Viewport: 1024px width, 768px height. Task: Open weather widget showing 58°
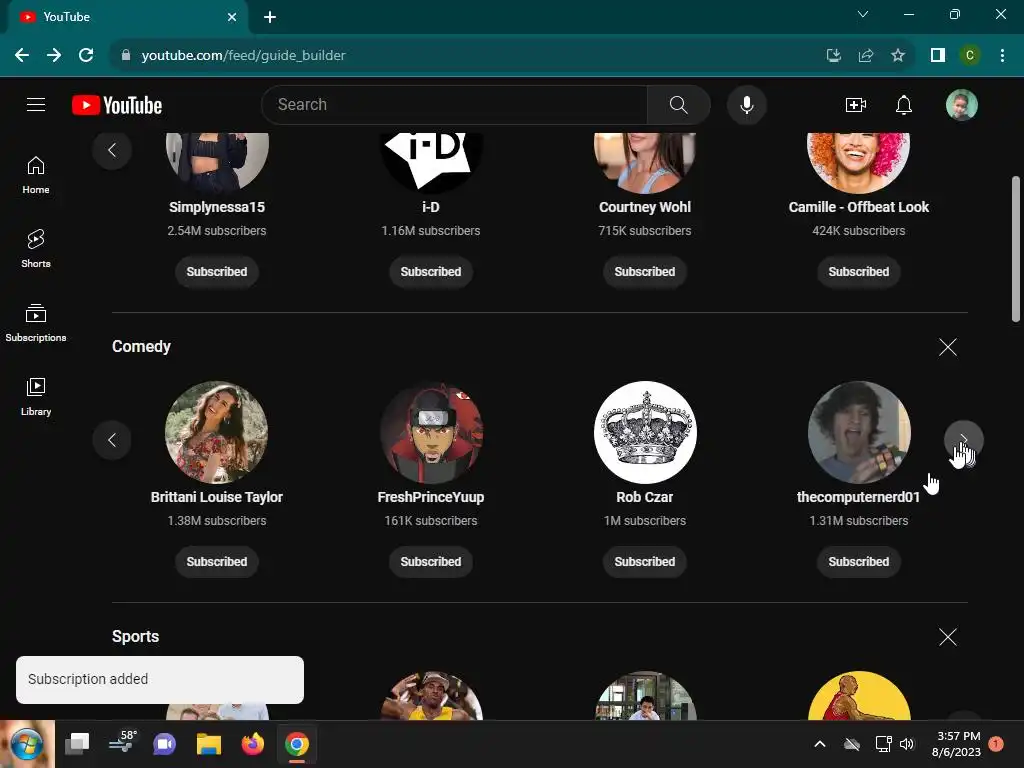point(122,743)
